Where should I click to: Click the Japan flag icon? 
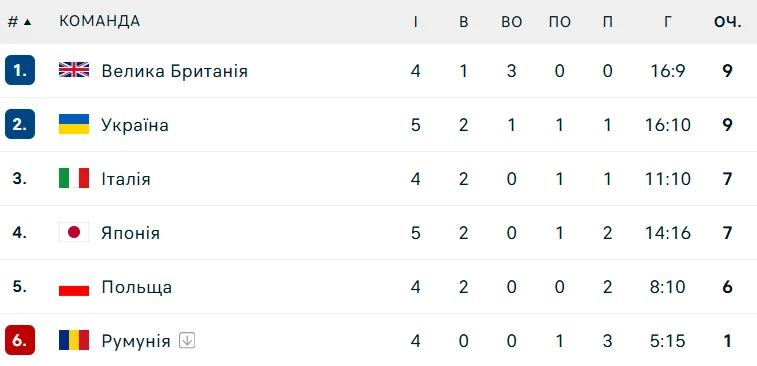coord(74,233)
